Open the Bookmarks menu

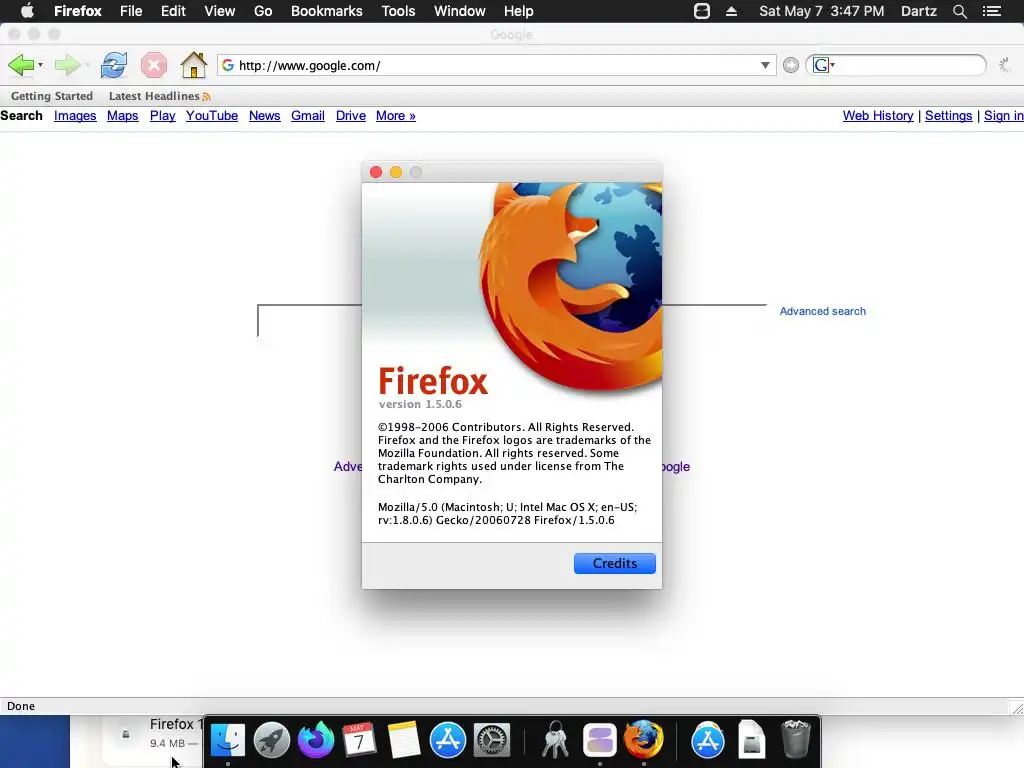327,11
